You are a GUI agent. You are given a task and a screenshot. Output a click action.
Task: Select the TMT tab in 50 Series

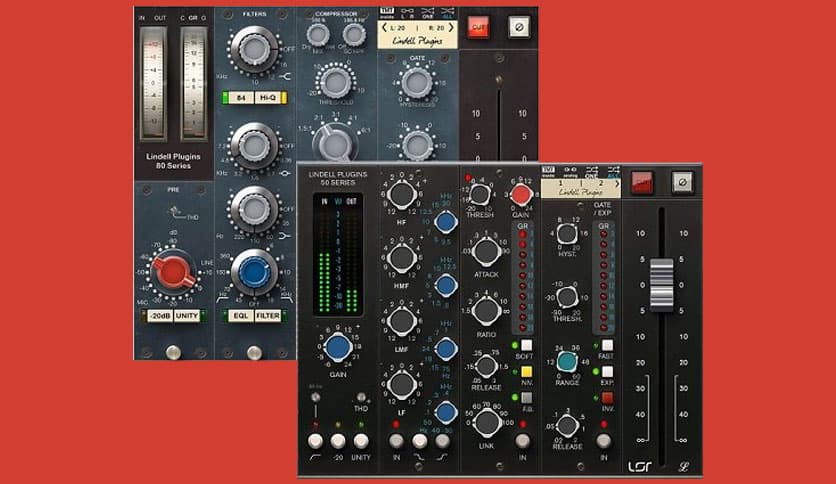tap(548, 172)
